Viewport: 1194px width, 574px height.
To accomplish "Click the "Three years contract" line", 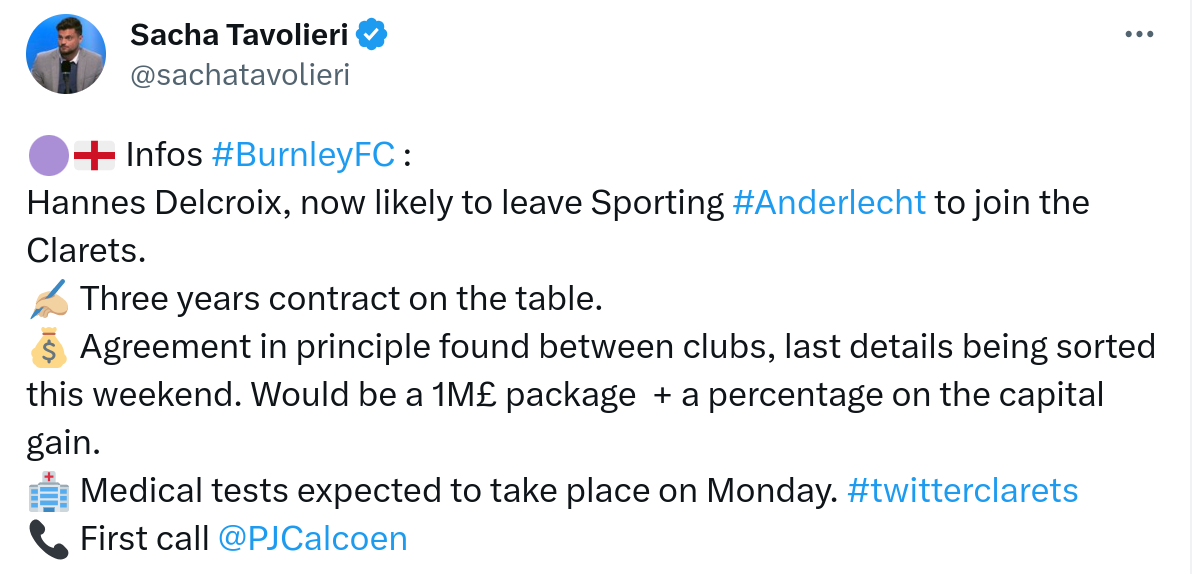I will click(340, 299).
